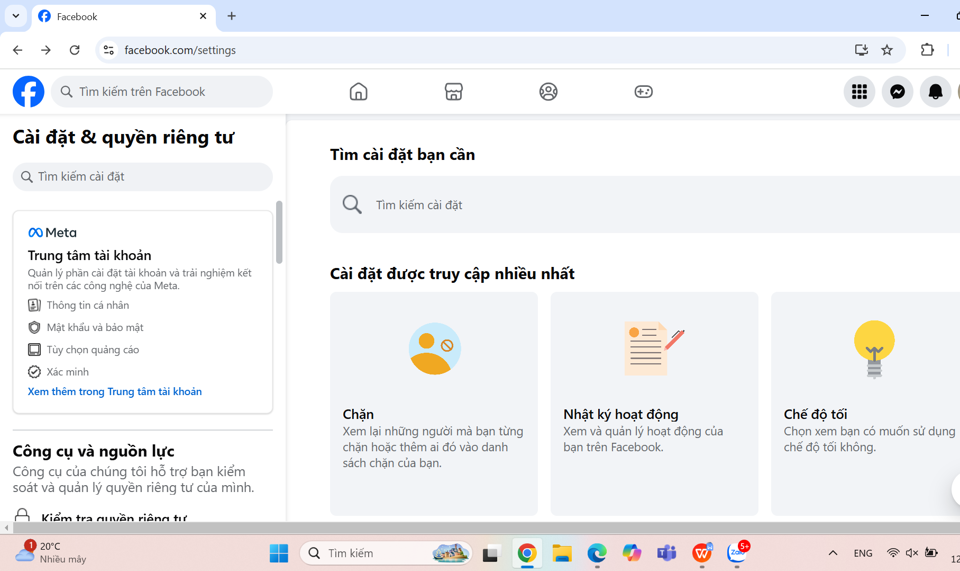960x571 pixels.
Task: Click the Windows taskbar search box
Action: (x=386, y=553)
